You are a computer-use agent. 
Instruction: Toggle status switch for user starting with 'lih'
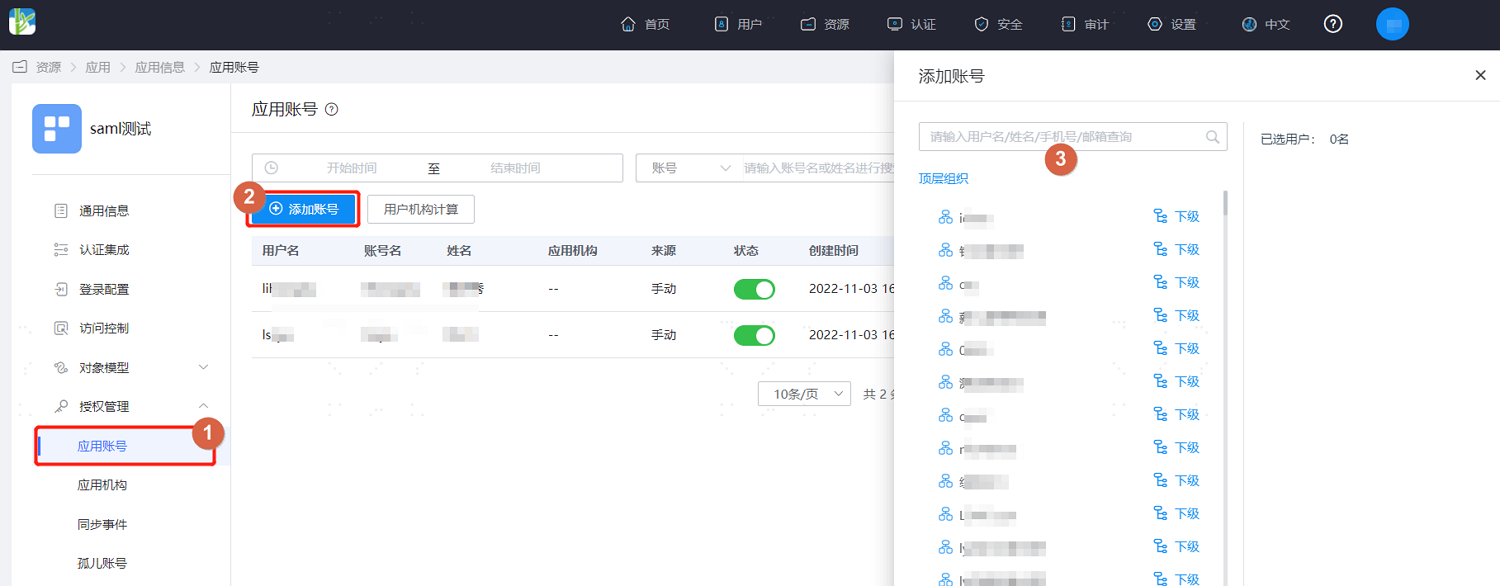click(754, 289)
